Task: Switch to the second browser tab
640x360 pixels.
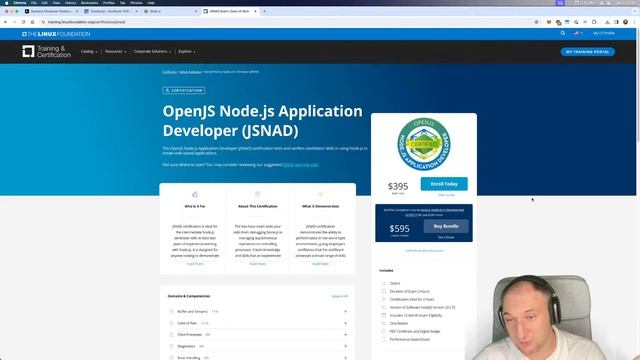Action: point(110,11)
